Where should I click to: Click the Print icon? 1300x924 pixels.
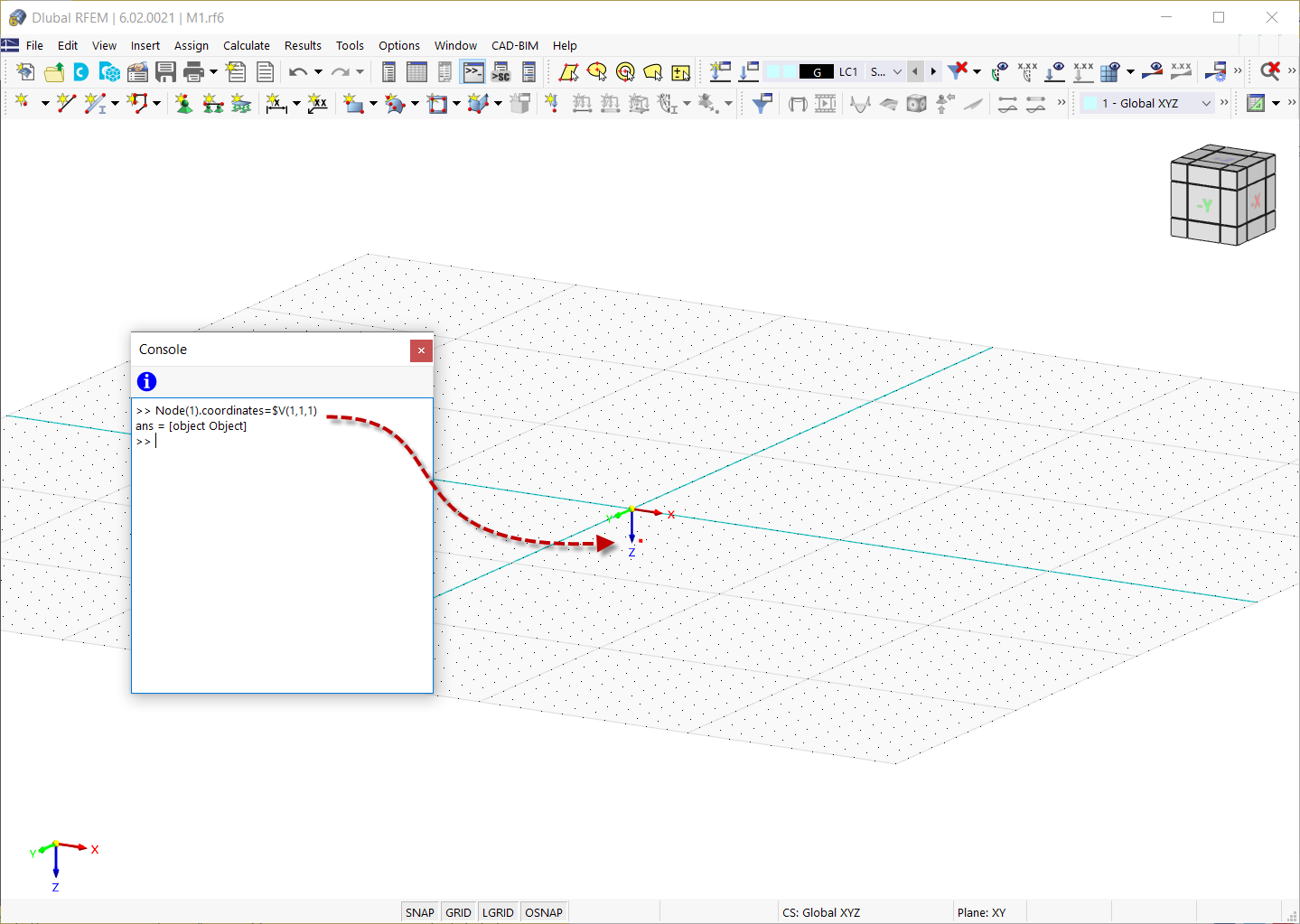coord(193,72)
